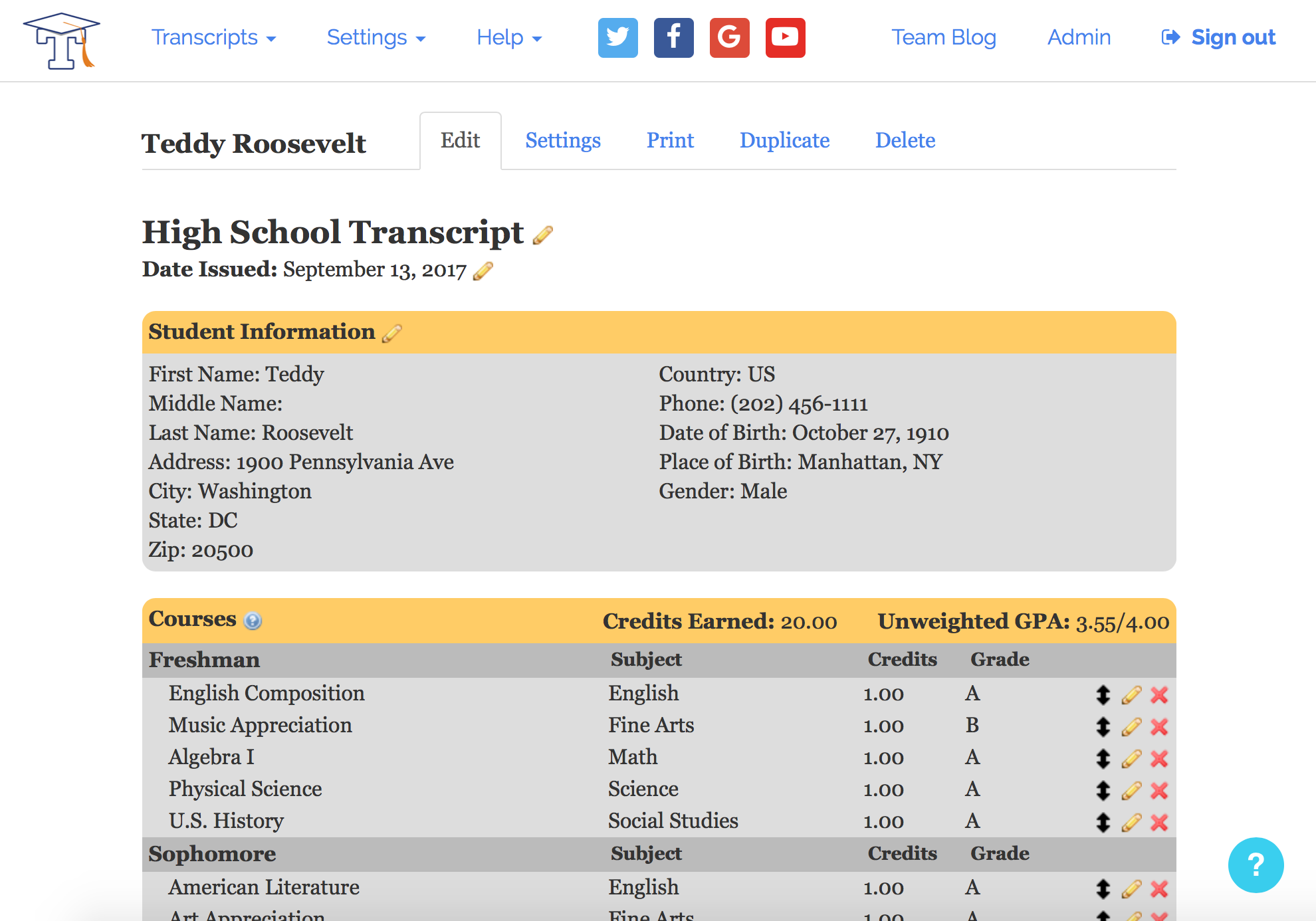Open the YouTube social icon
The width and height of the screenshot is (1316, 921).
785,38
